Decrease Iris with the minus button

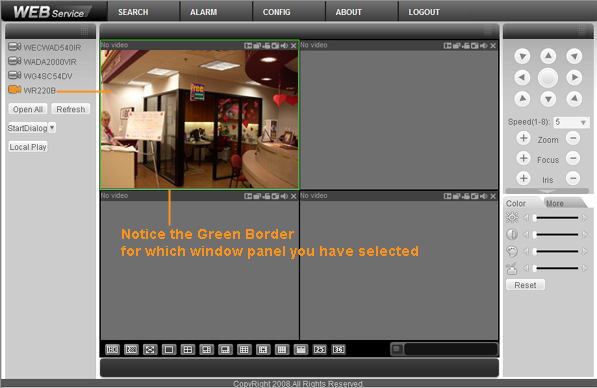tap(573, 178)
